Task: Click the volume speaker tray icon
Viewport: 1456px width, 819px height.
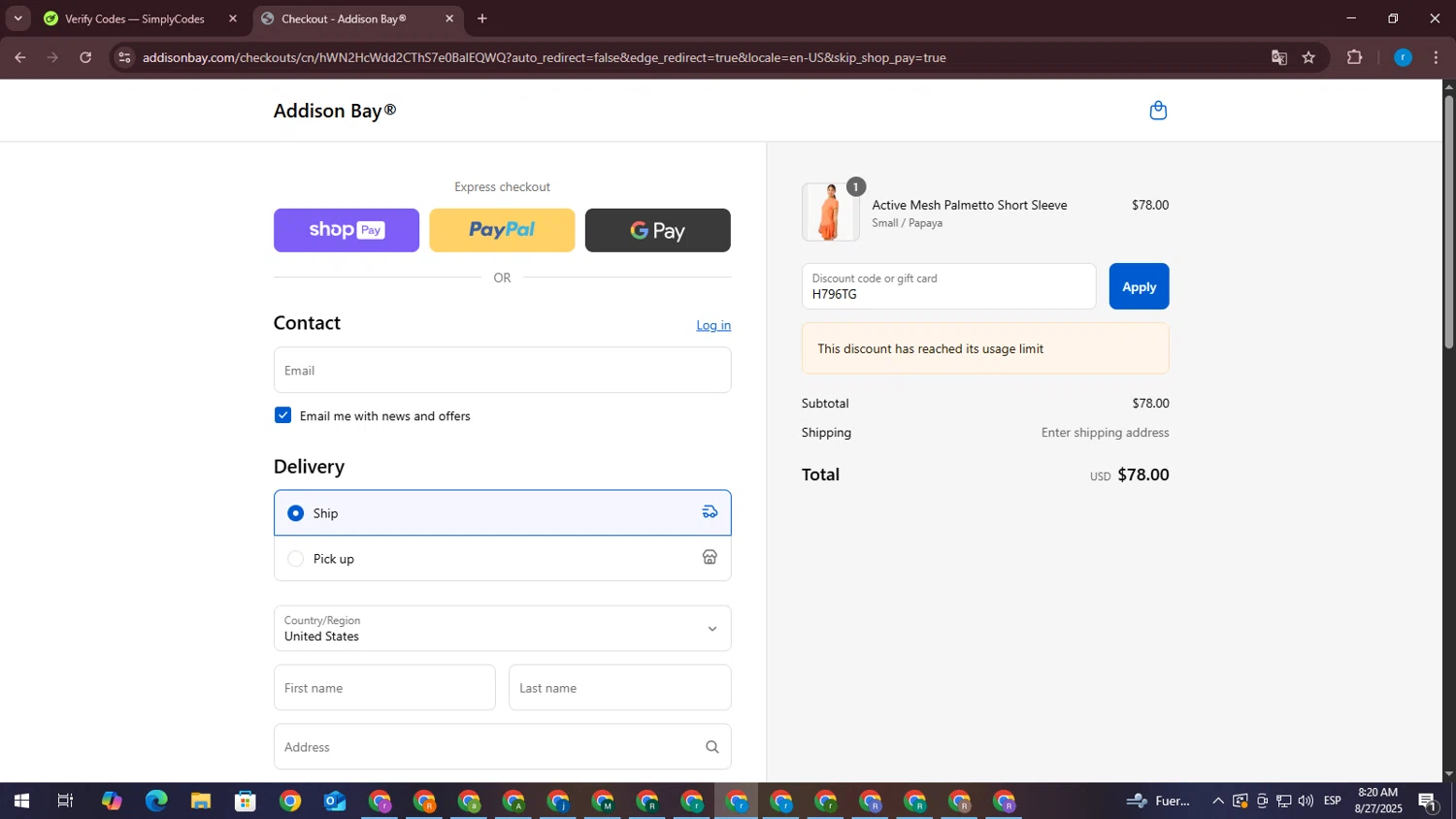Action: pos(1306,802)
